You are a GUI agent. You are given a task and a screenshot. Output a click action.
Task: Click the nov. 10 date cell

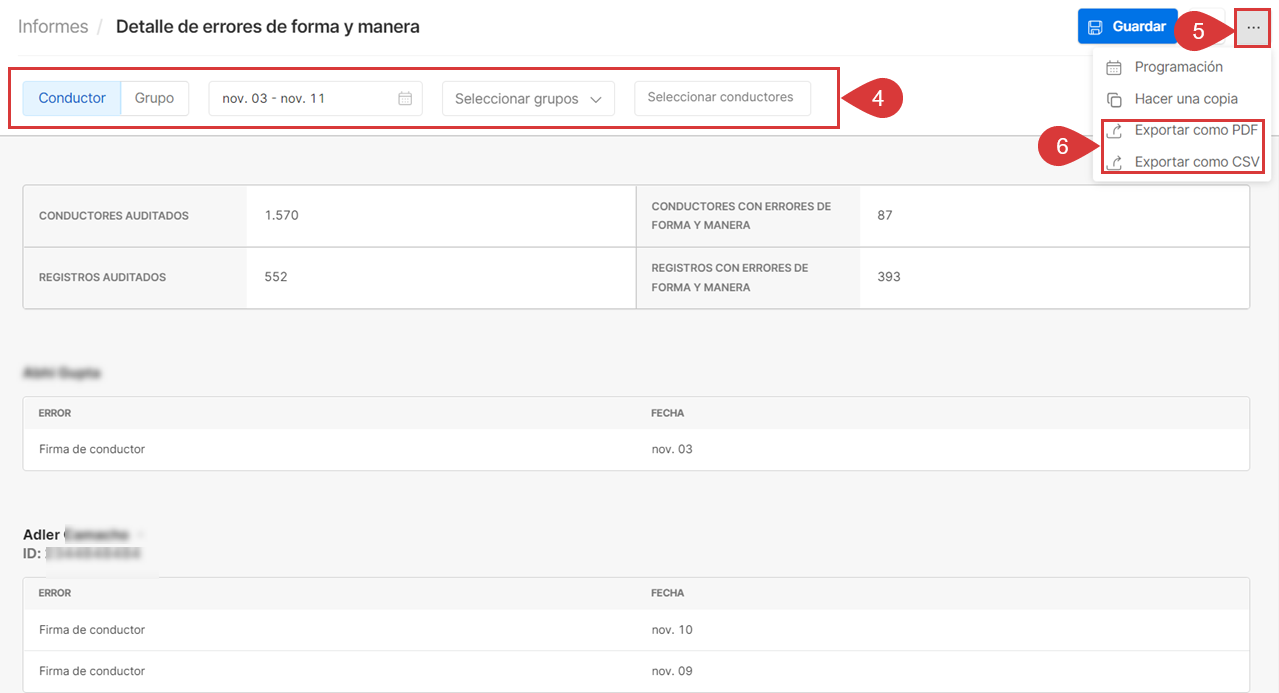point(672,630)
